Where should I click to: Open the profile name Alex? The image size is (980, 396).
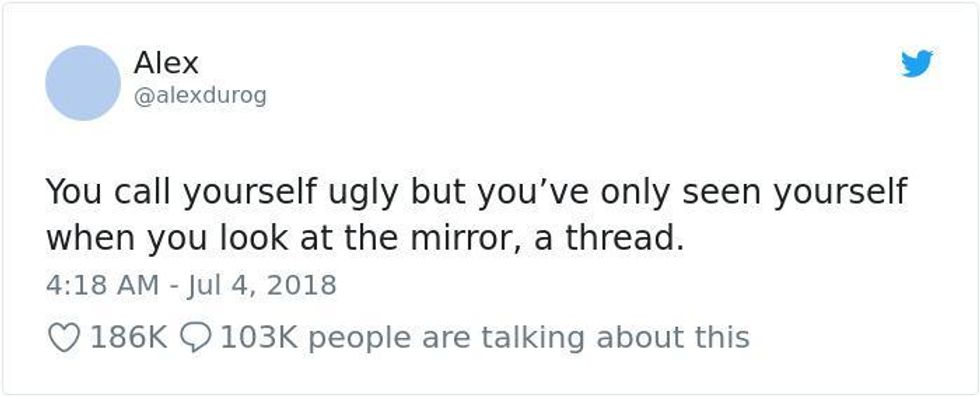point(166,63)
